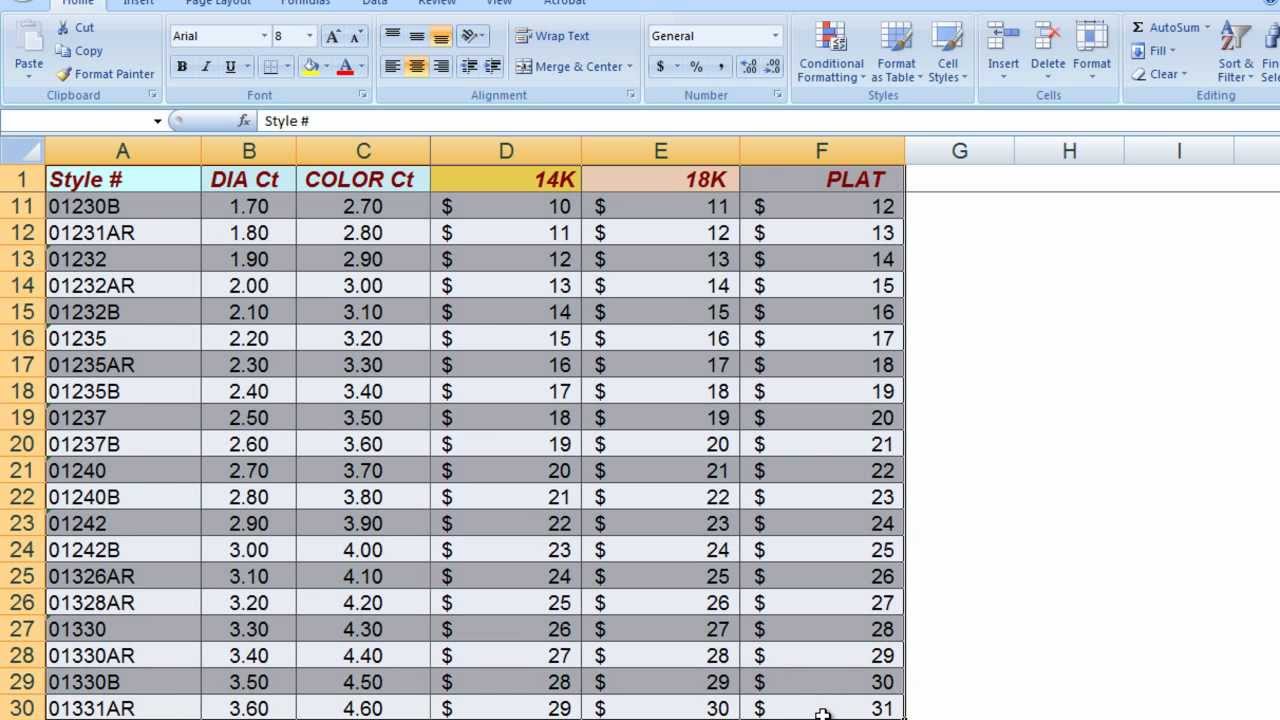The width and height of the screenshot is (1280, 720).
Task: Copy the selected cells
Action: (79, 51)
